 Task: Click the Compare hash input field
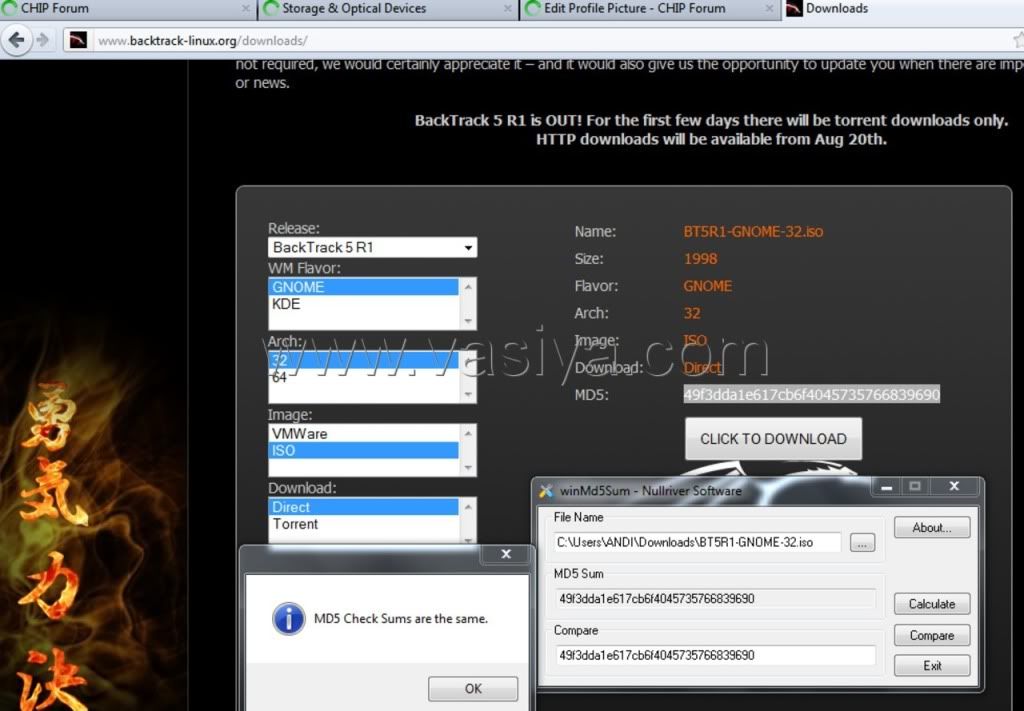tap(714, 656)
